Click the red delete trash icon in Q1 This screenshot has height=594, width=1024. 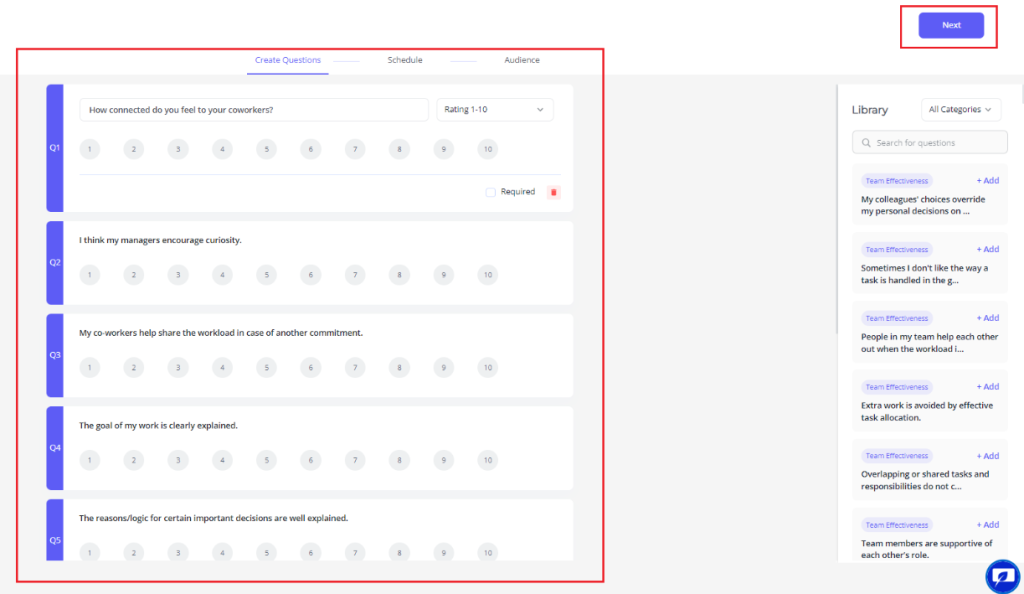[x=554, y=192]
